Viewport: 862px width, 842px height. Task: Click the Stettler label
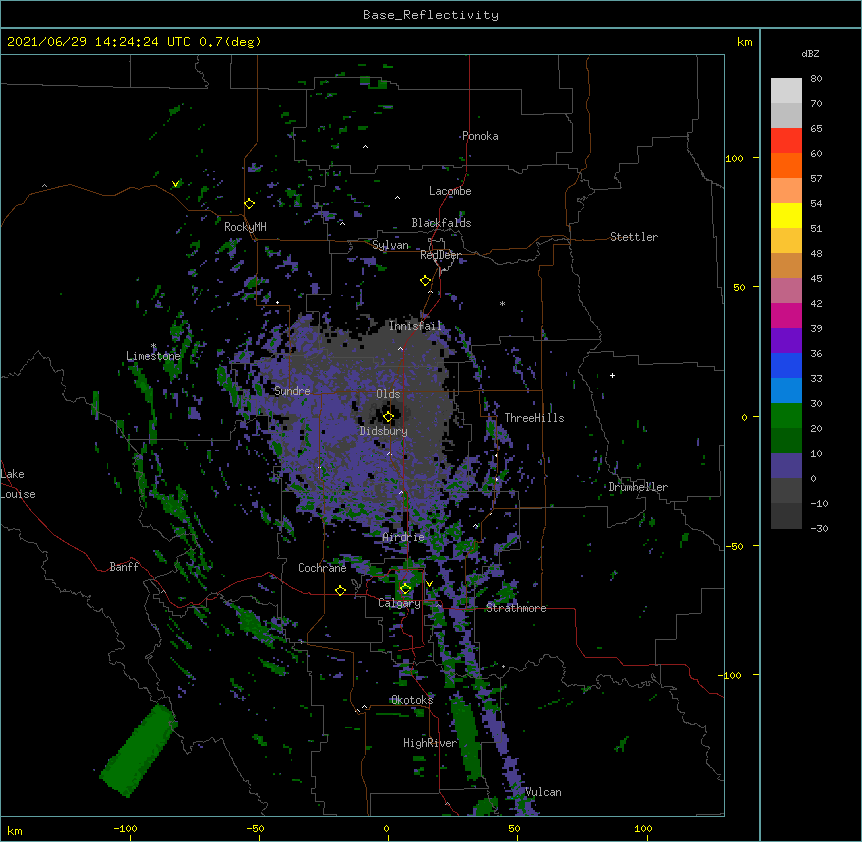634,237
